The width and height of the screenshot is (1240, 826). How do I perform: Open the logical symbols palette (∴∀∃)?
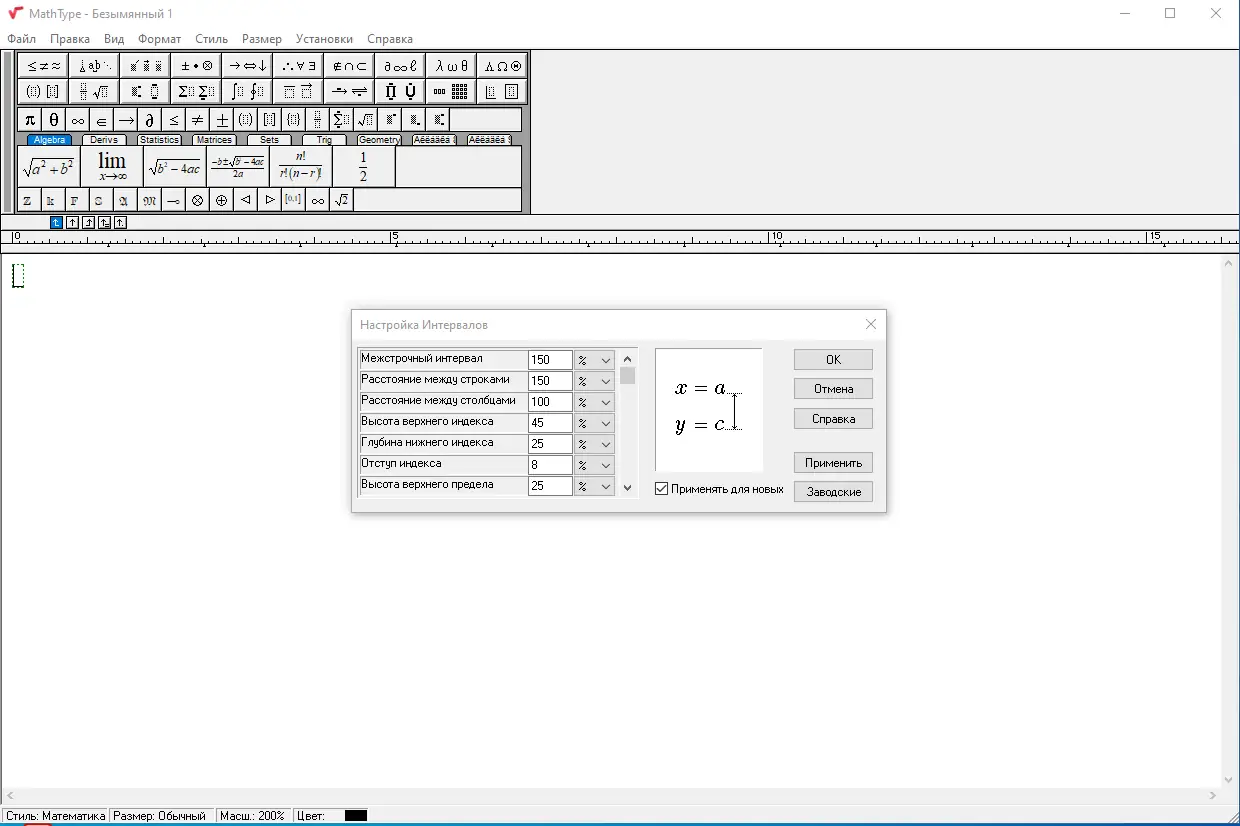298,66
